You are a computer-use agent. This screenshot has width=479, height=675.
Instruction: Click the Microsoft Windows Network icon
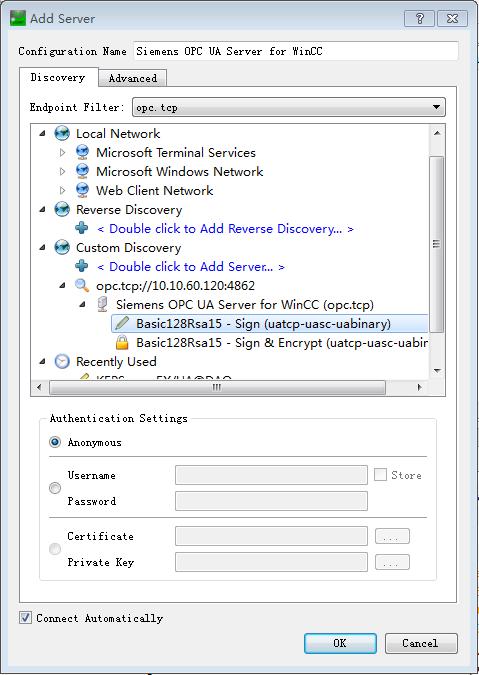pyautogui.click(x=82, y=171)
